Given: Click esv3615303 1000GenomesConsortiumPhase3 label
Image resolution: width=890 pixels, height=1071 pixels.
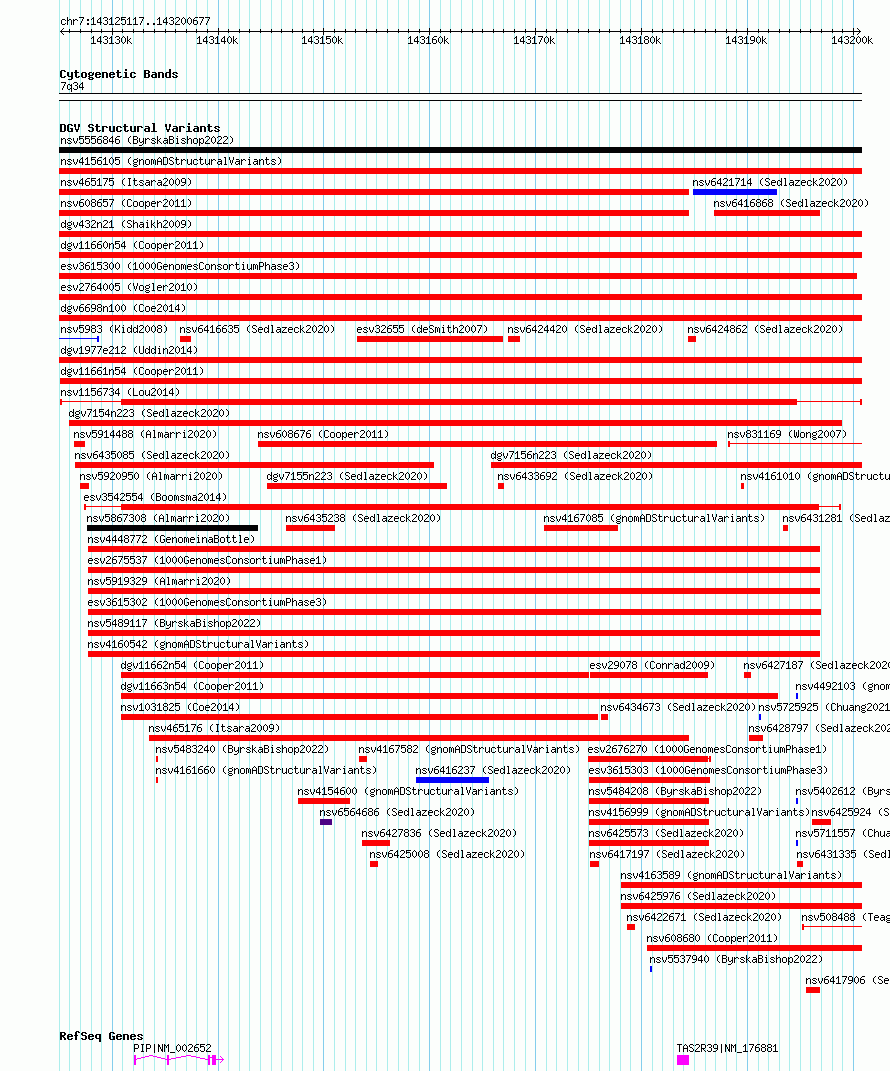Looking at the screenshot, I should [708, 770].
